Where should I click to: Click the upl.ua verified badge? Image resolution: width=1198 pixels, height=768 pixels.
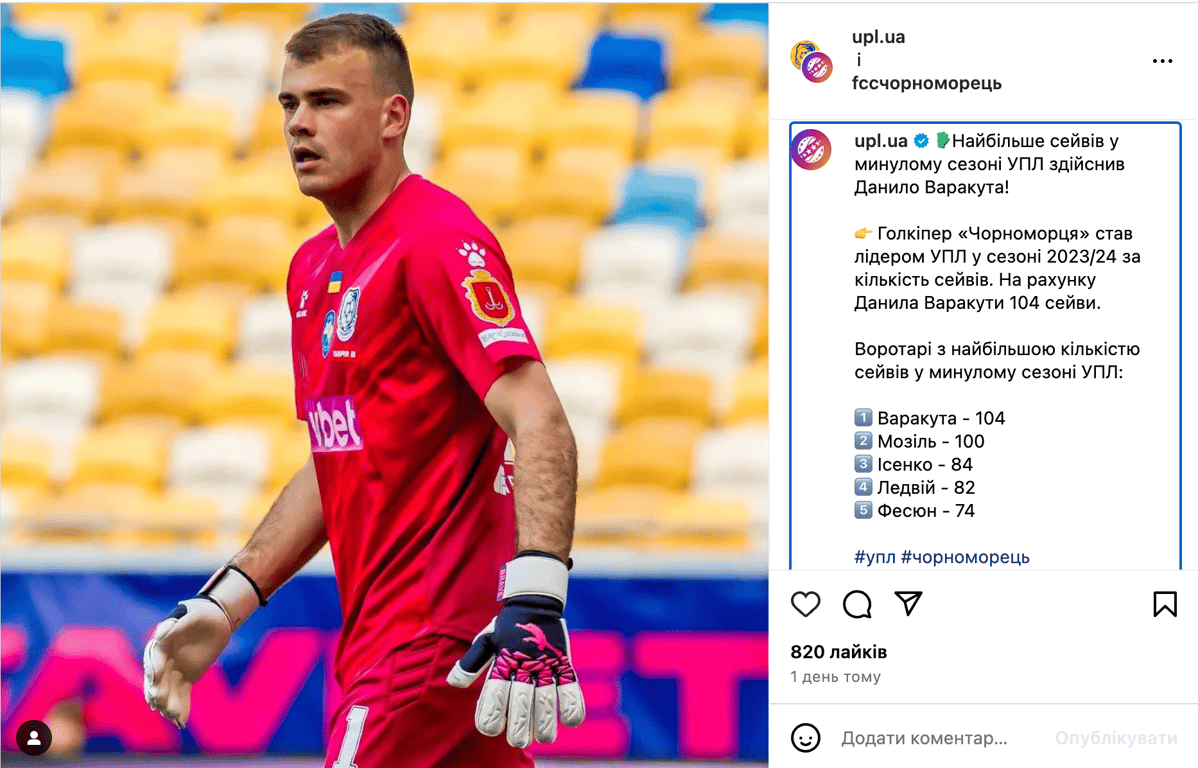(921, 141)
